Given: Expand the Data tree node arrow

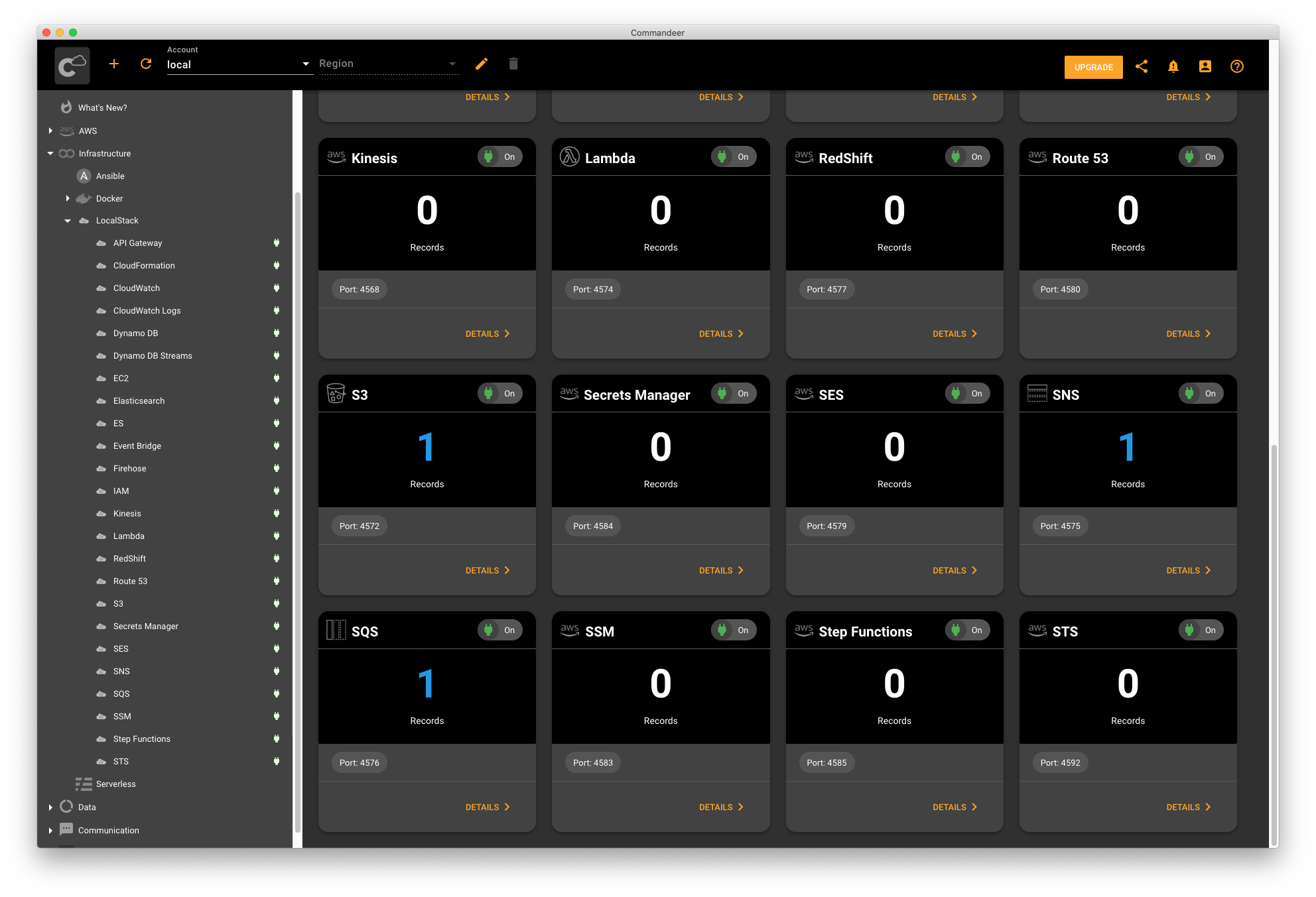Looking at the screenshot, I should (50, 807).
